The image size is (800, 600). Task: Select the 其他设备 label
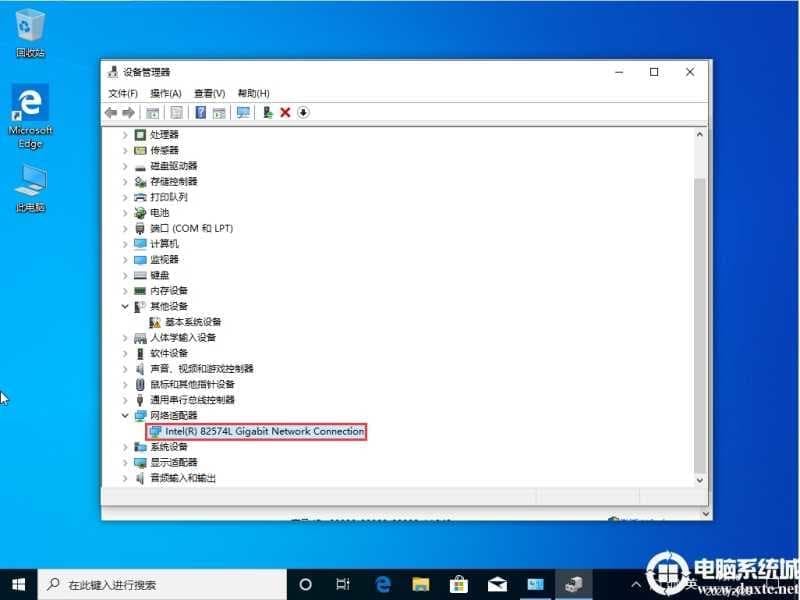pos(169,306)
